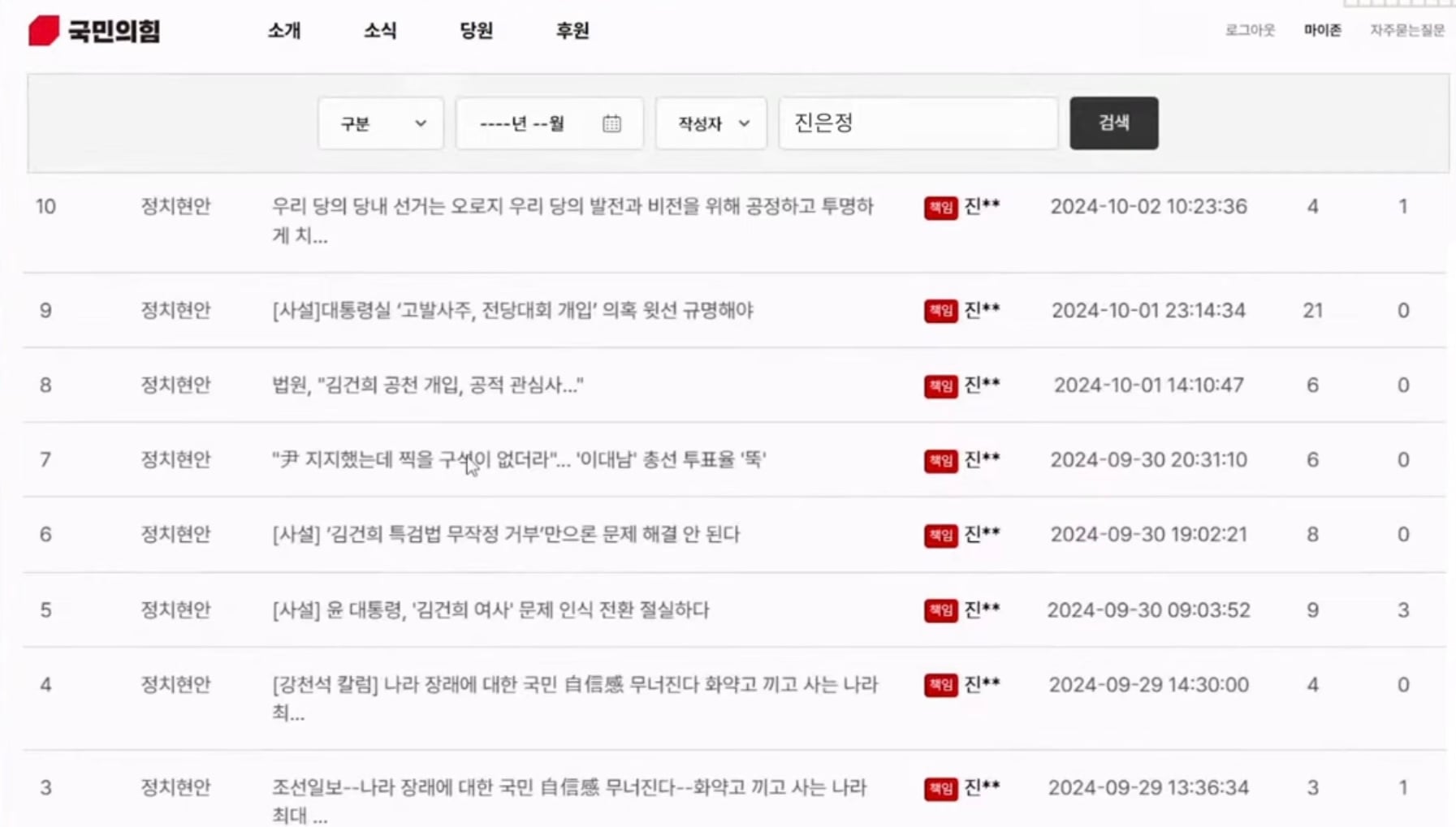Open the 작성자 search-type dropdown
This screenshot has width=1456, height=827.
[x=711, y=123]
